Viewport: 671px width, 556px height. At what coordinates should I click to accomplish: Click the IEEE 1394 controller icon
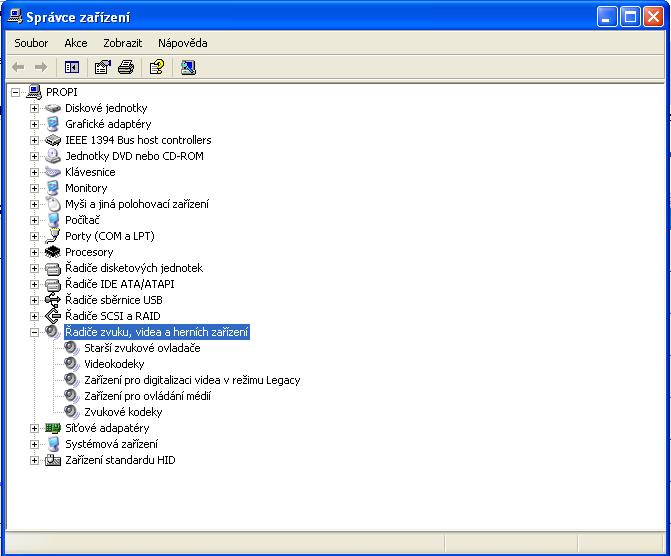tap(53, 140)
